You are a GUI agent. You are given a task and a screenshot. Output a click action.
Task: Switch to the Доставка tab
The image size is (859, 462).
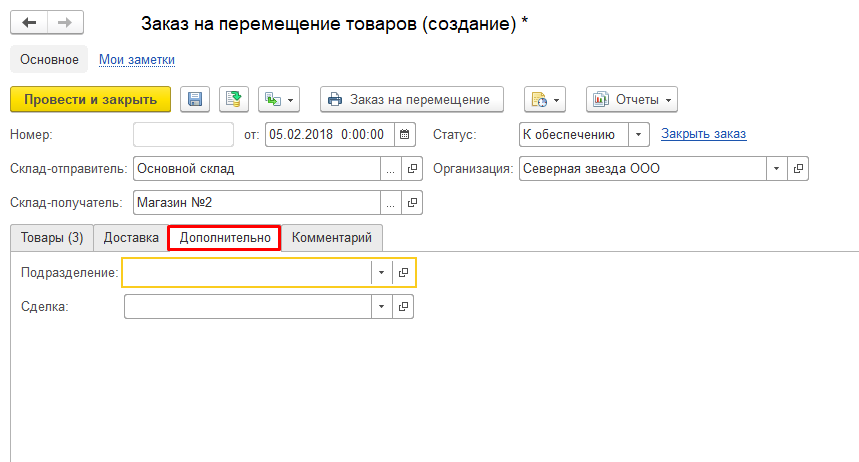(x=131, y=238)
